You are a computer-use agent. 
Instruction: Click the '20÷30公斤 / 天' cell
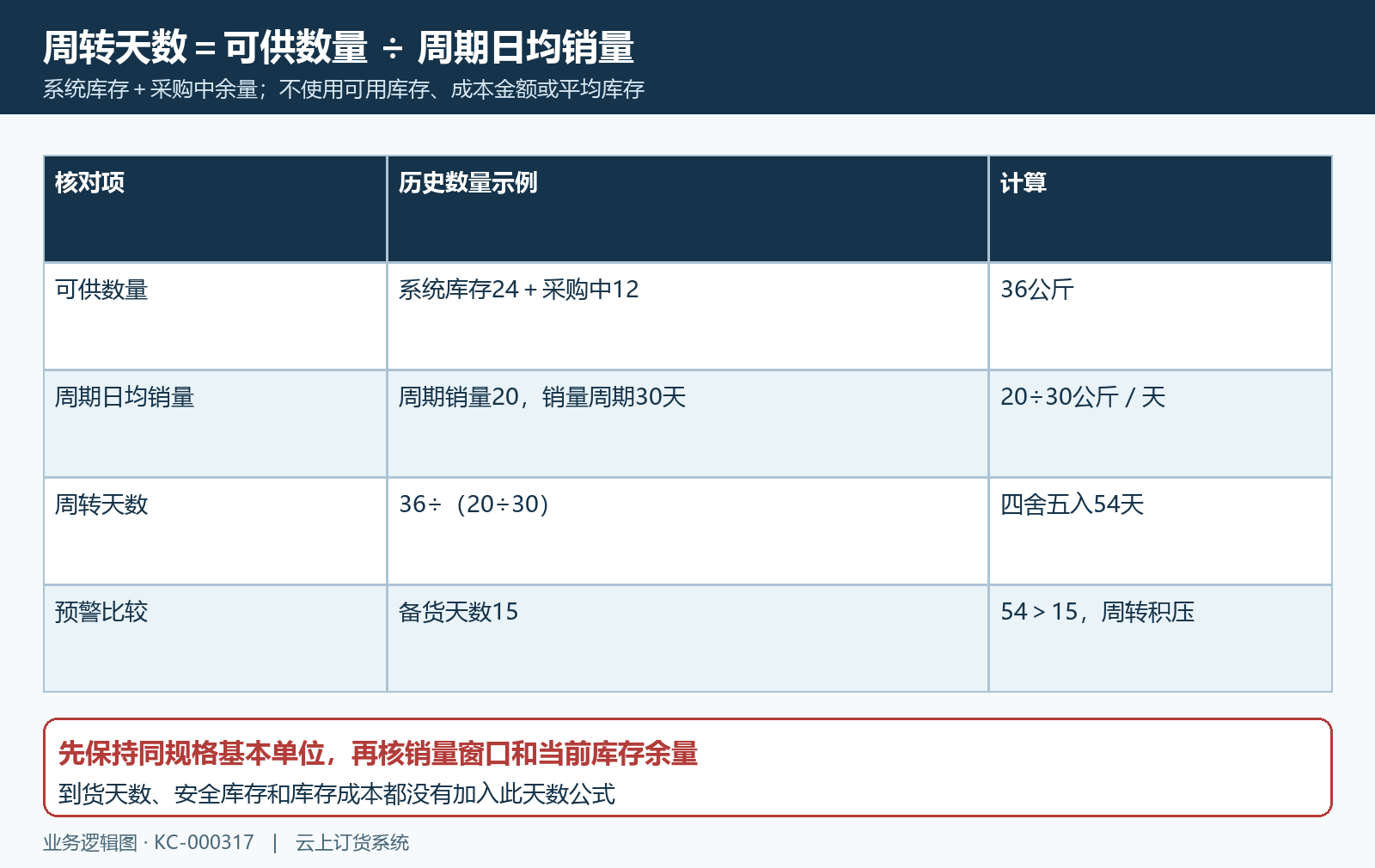click(x=1160, y=424)
